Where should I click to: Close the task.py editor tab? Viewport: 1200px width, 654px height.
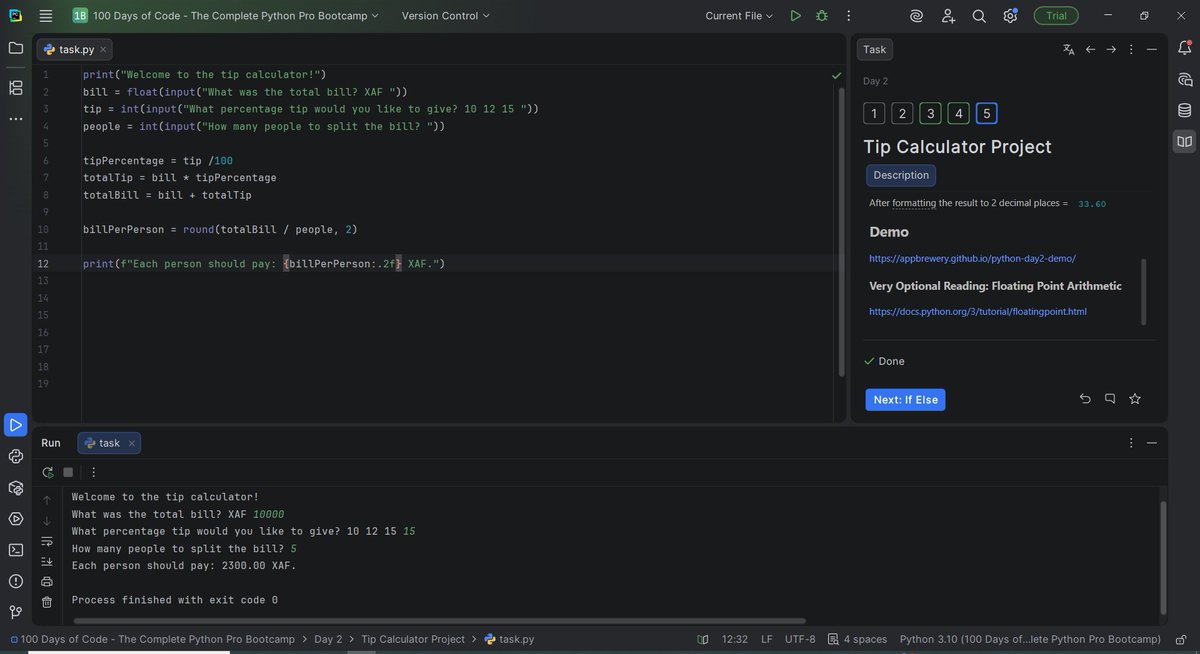(x=103, y=49)
